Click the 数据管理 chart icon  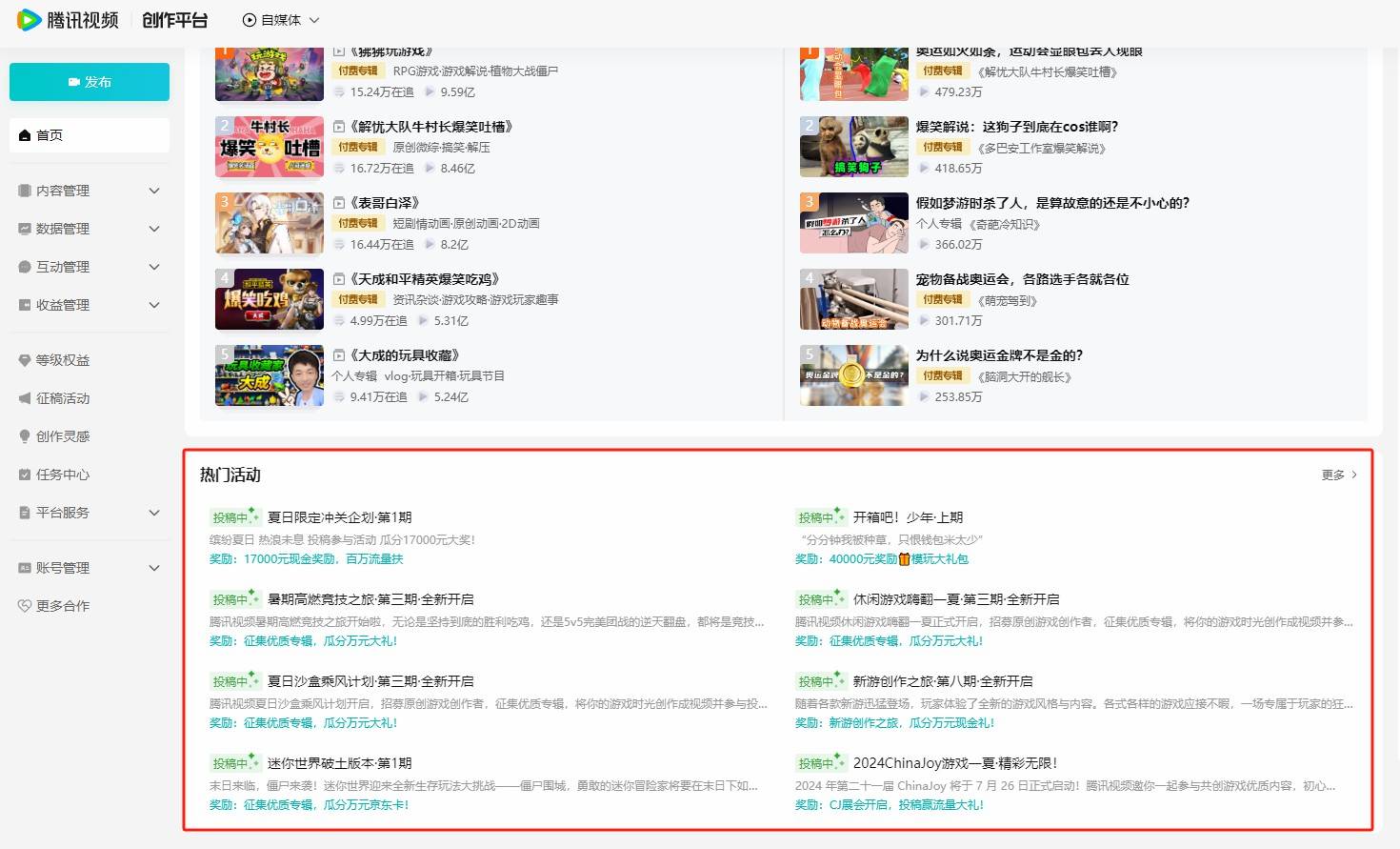click(x=25, y=229)
